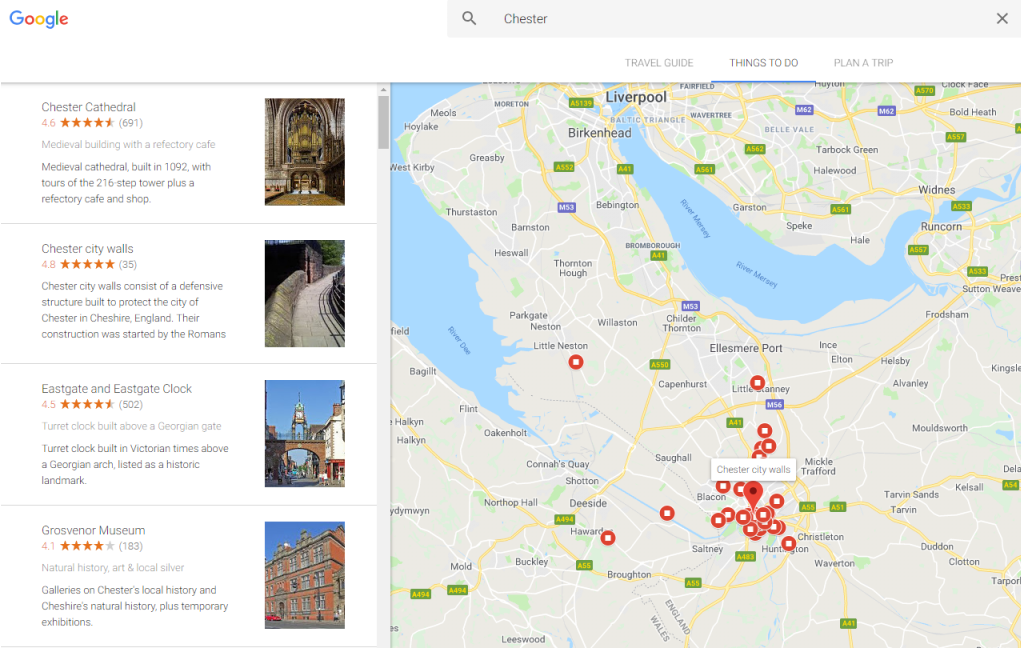Image resolution: width=1021 pixels, height=648 pixels.
Task: Select the map marker near Little Neston
Action: click(576, 362)
